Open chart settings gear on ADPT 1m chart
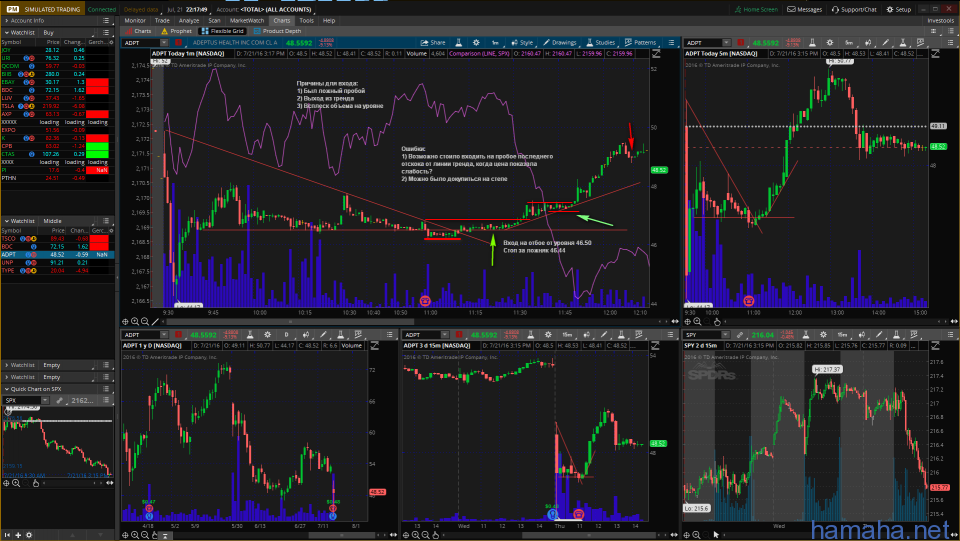This screenshot has width=960, height=541. 476,42
